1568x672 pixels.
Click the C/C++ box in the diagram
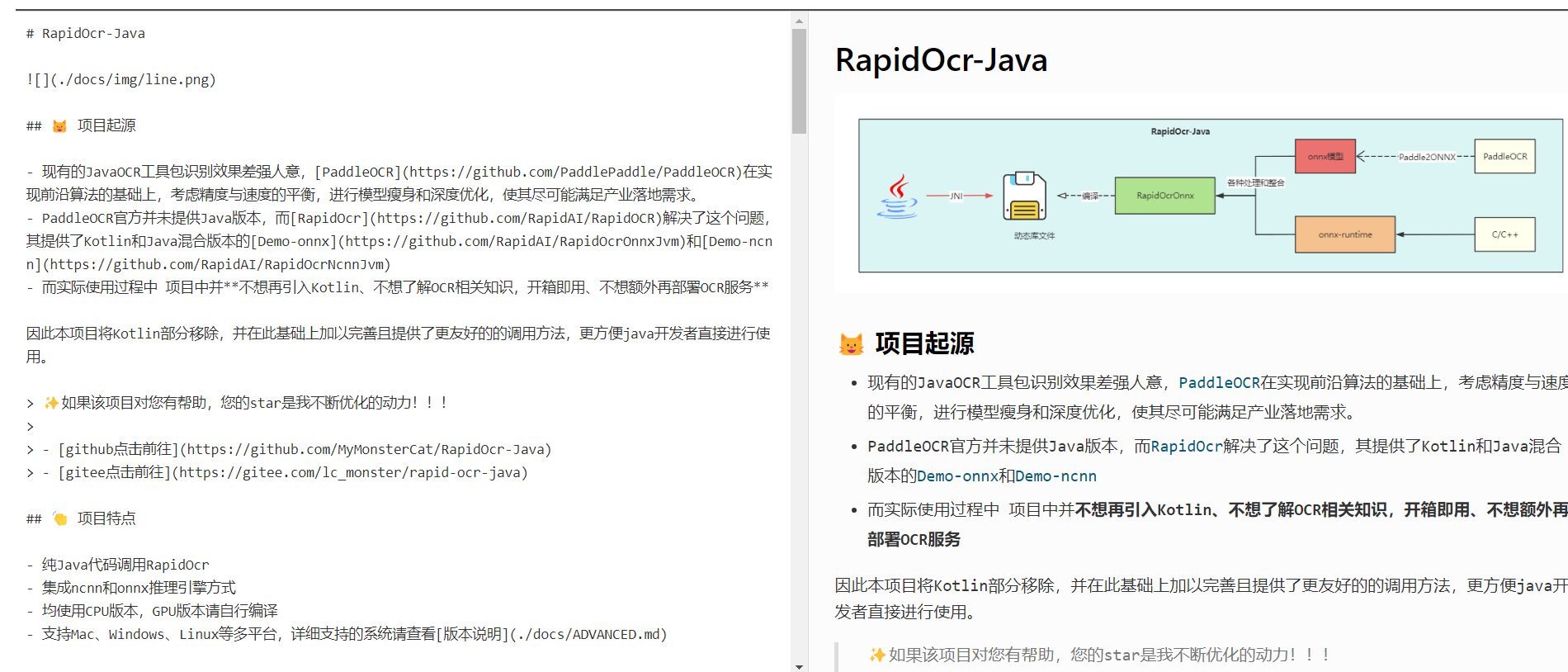click(x=1504, y=234)
